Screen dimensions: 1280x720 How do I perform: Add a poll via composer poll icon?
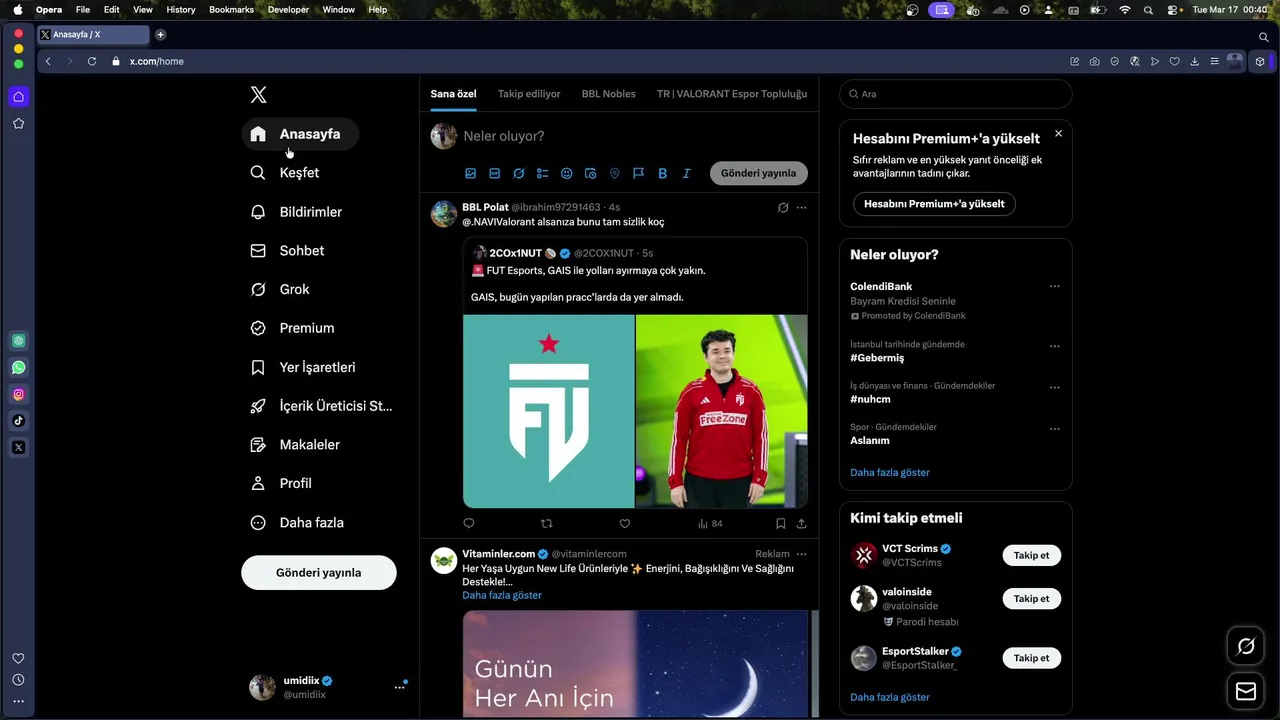point(543,173)
